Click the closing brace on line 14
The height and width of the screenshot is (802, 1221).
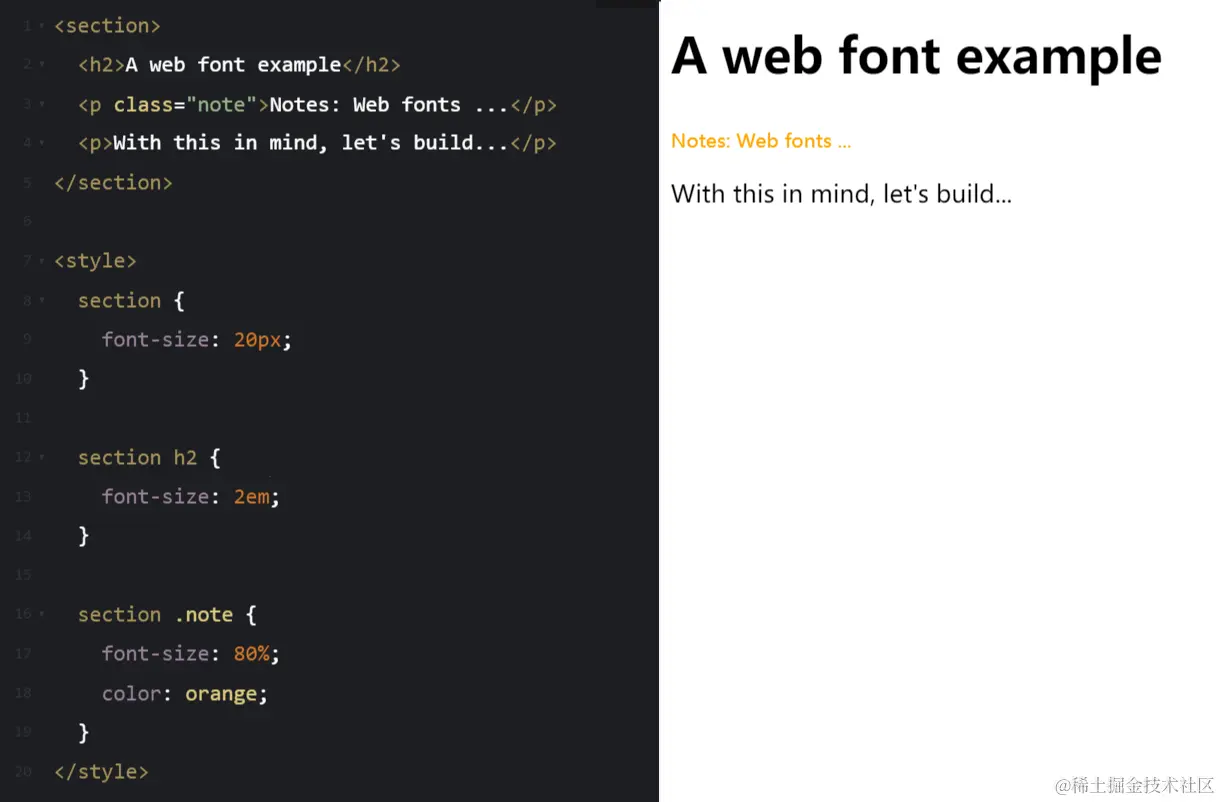pyautogui.click(x=84, y=536)
